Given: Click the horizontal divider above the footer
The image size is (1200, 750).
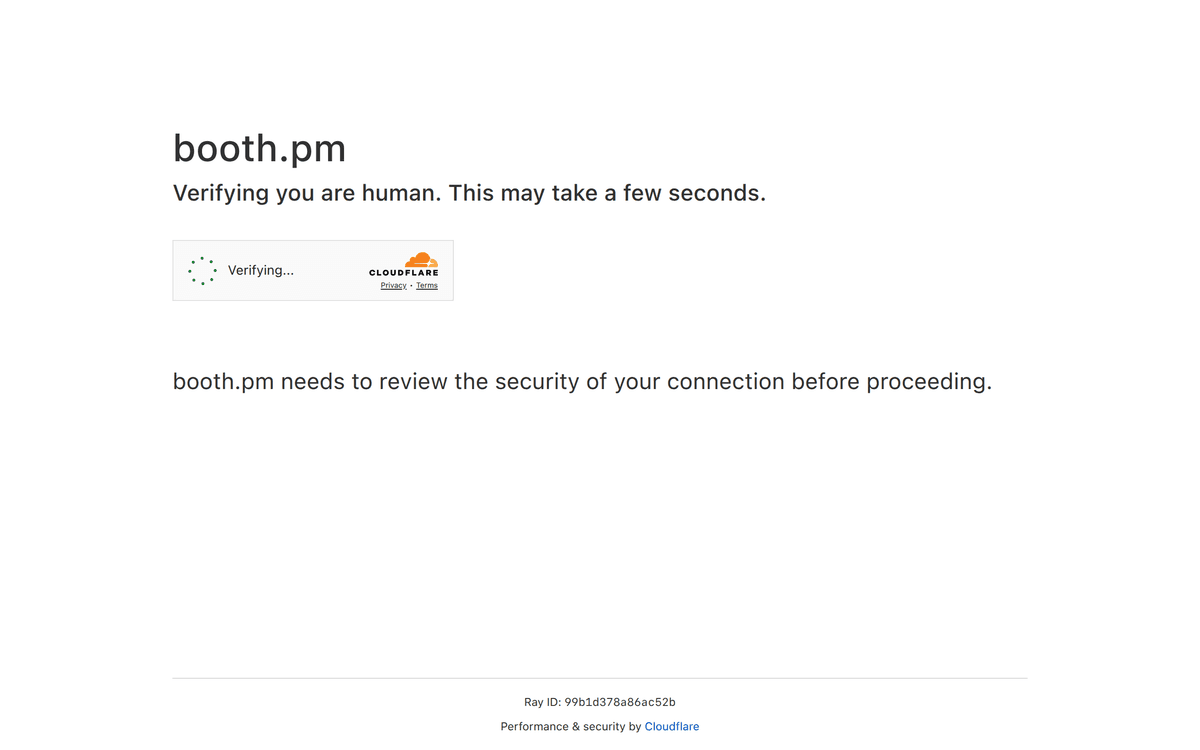Looking at the screenshot, I should [600, 678].
